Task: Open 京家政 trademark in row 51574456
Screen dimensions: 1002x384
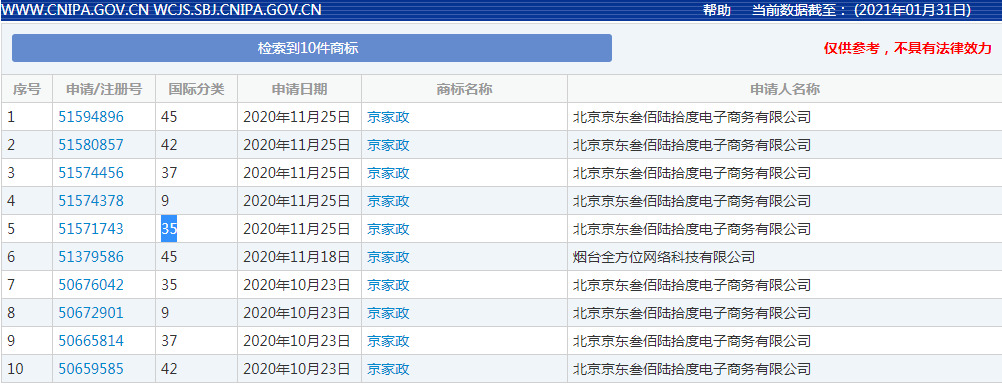Action: (389, 173)
